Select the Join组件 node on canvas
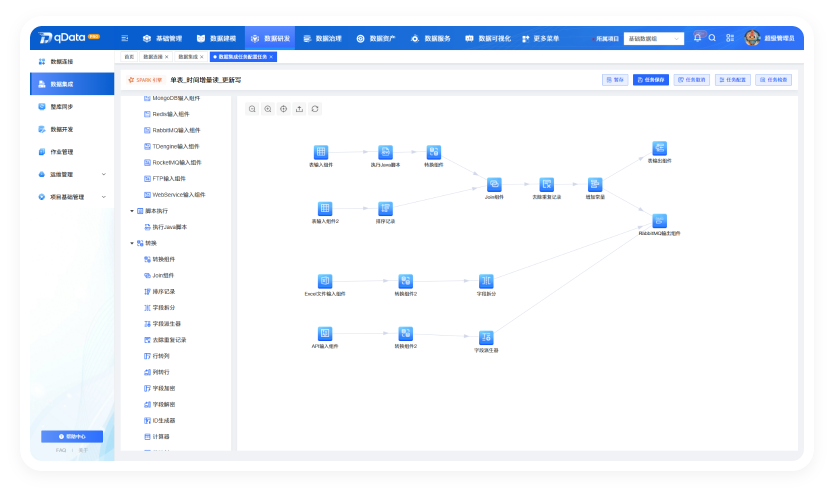The width and height of the screenshot is (834, 495). pyautogui.click(x=494, y=184)
